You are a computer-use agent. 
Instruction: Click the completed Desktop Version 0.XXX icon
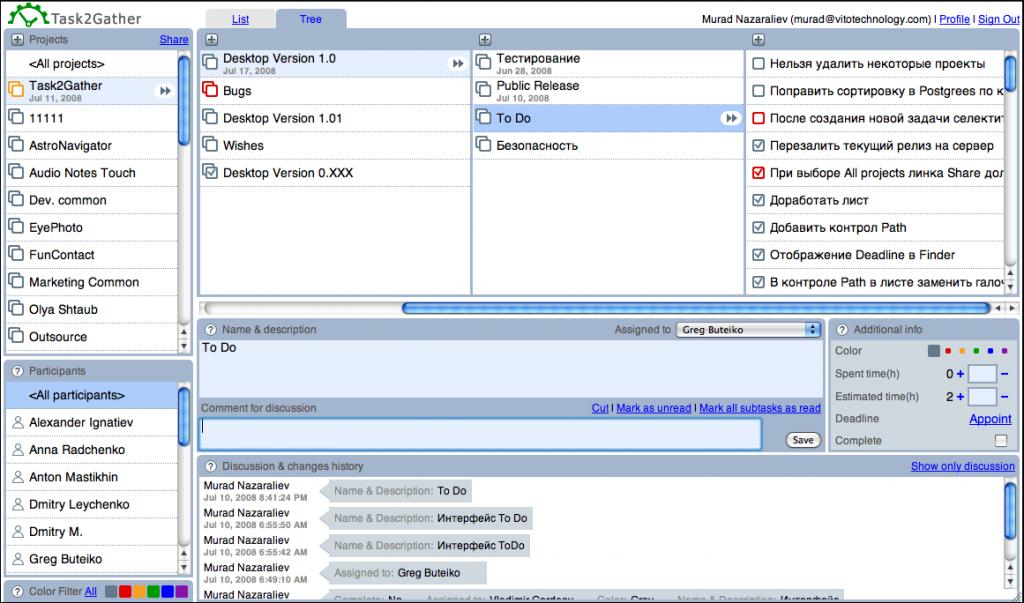click(x=210, y=172)
